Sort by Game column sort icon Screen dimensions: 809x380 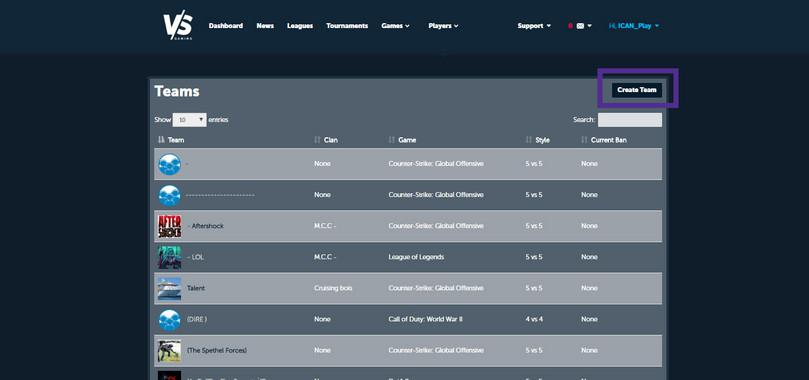pyautogui.click(x=392, y=140)
